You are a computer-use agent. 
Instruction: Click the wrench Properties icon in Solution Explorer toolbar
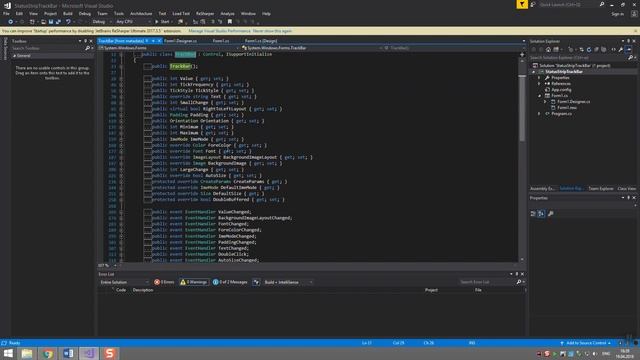(621, 49)
